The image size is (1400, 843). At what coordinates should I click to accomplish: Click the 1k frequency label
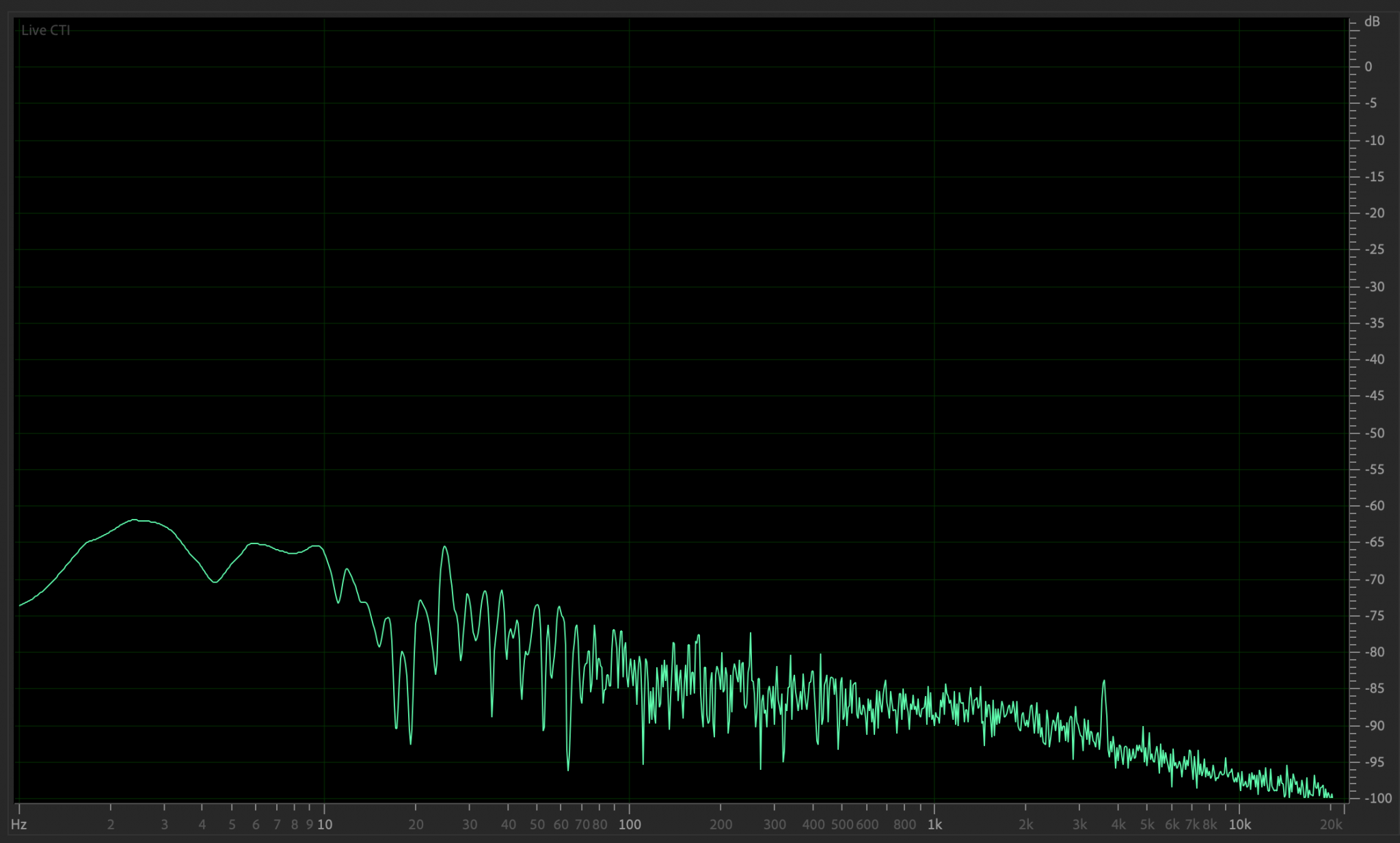coord(934,825)
